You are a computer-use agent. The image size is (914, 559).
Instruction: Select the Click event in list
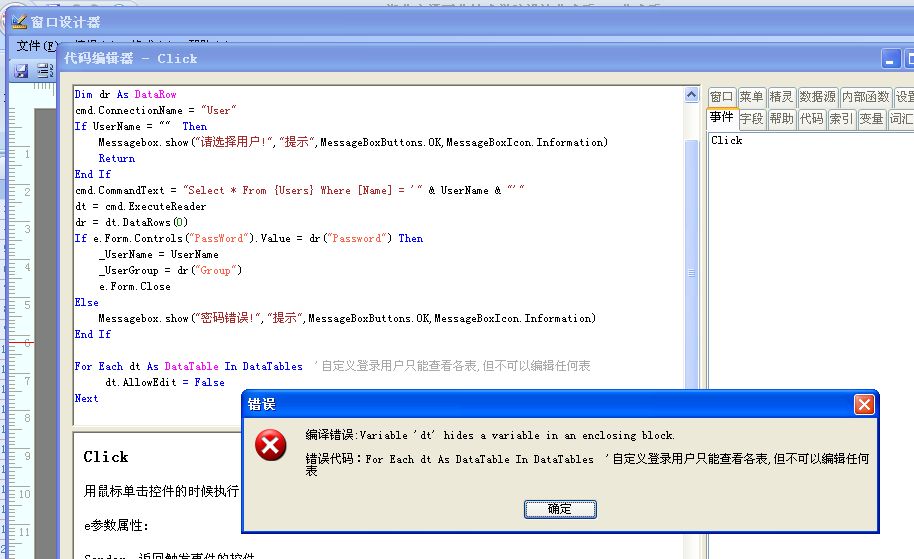(x=727, y=141)
